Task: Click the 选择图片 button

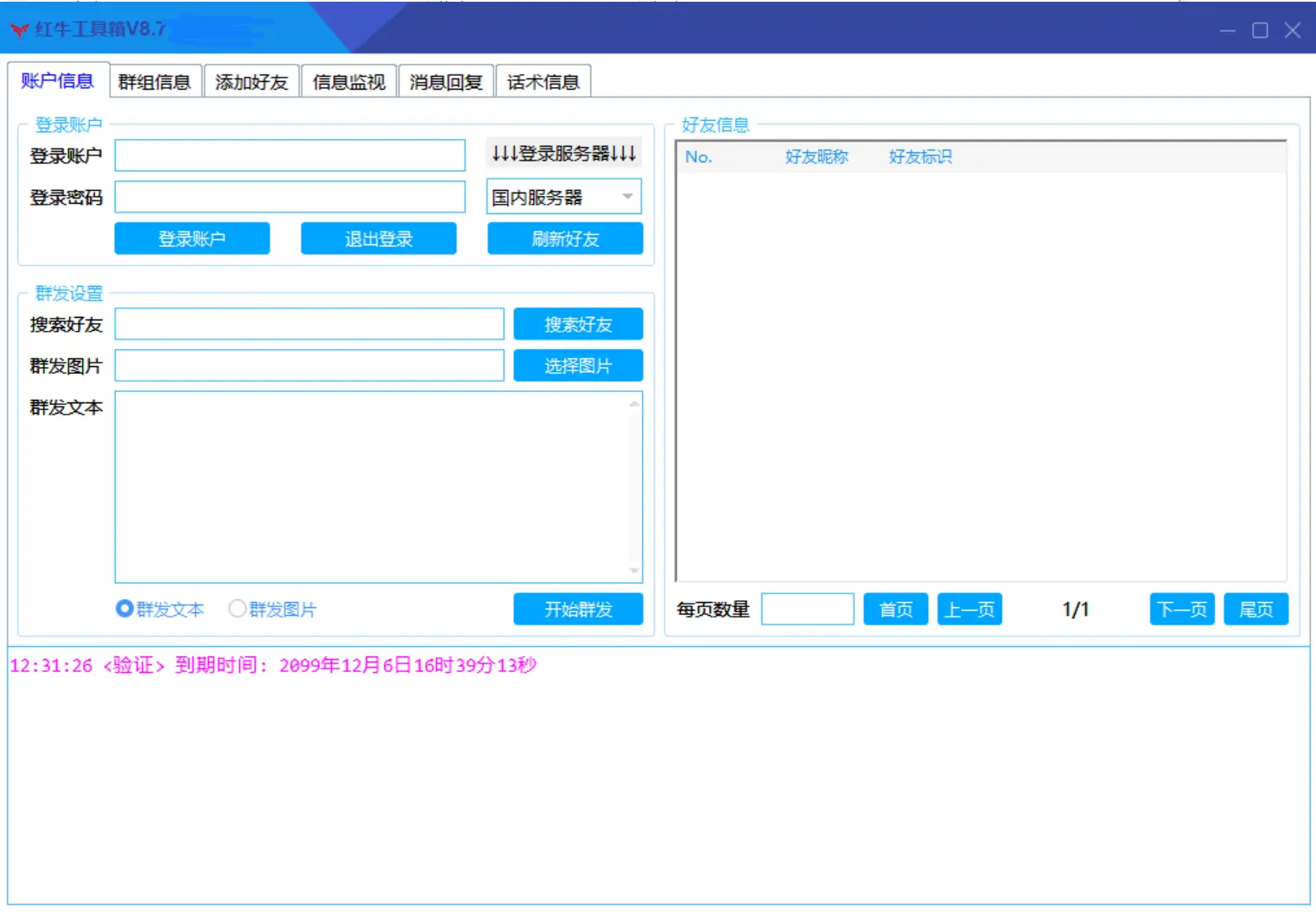Action: pyautogui.click(x=578, y=365)
